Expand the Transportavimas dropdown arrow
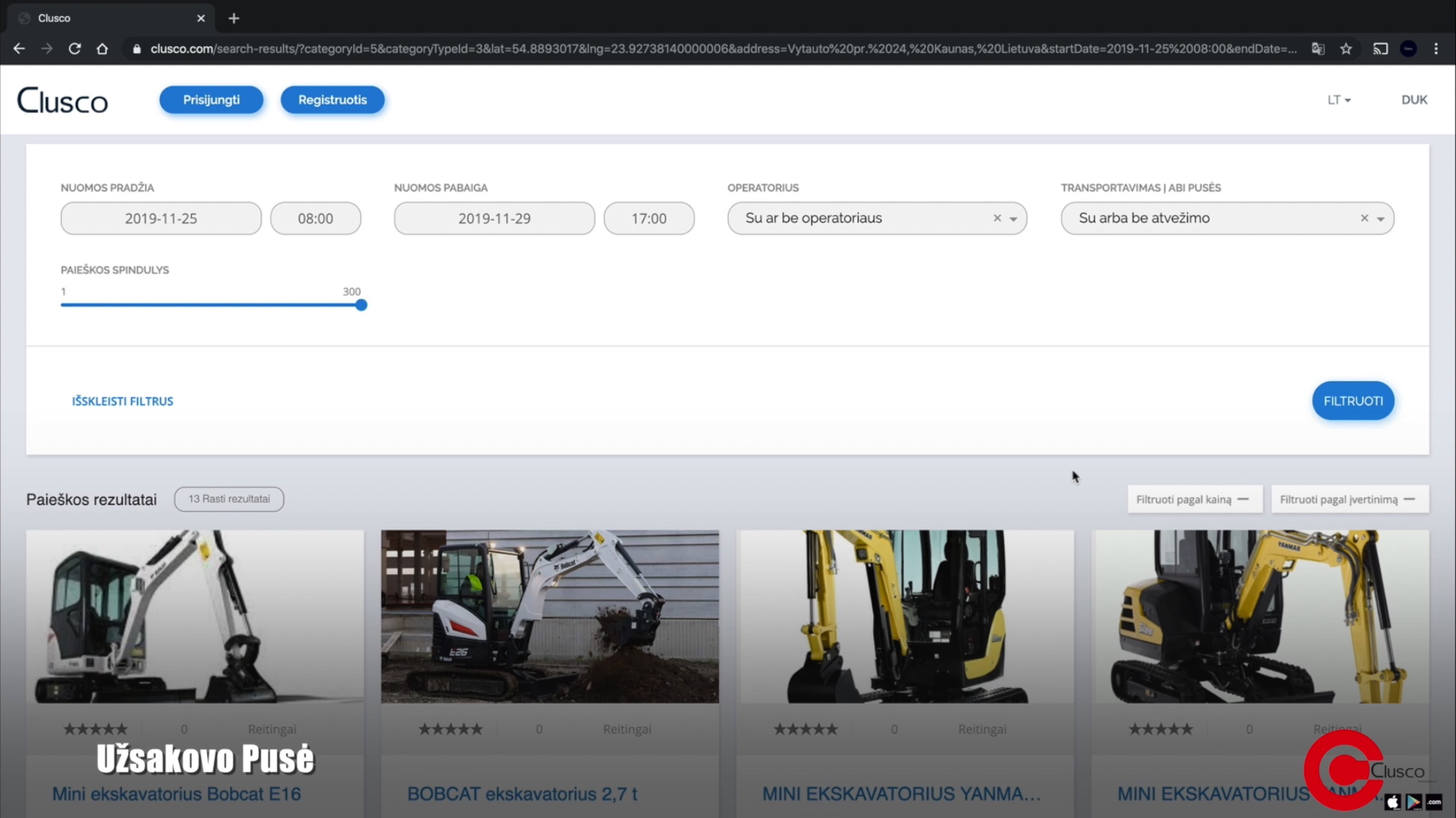 pyautogui.click(x=1380, y=219)
